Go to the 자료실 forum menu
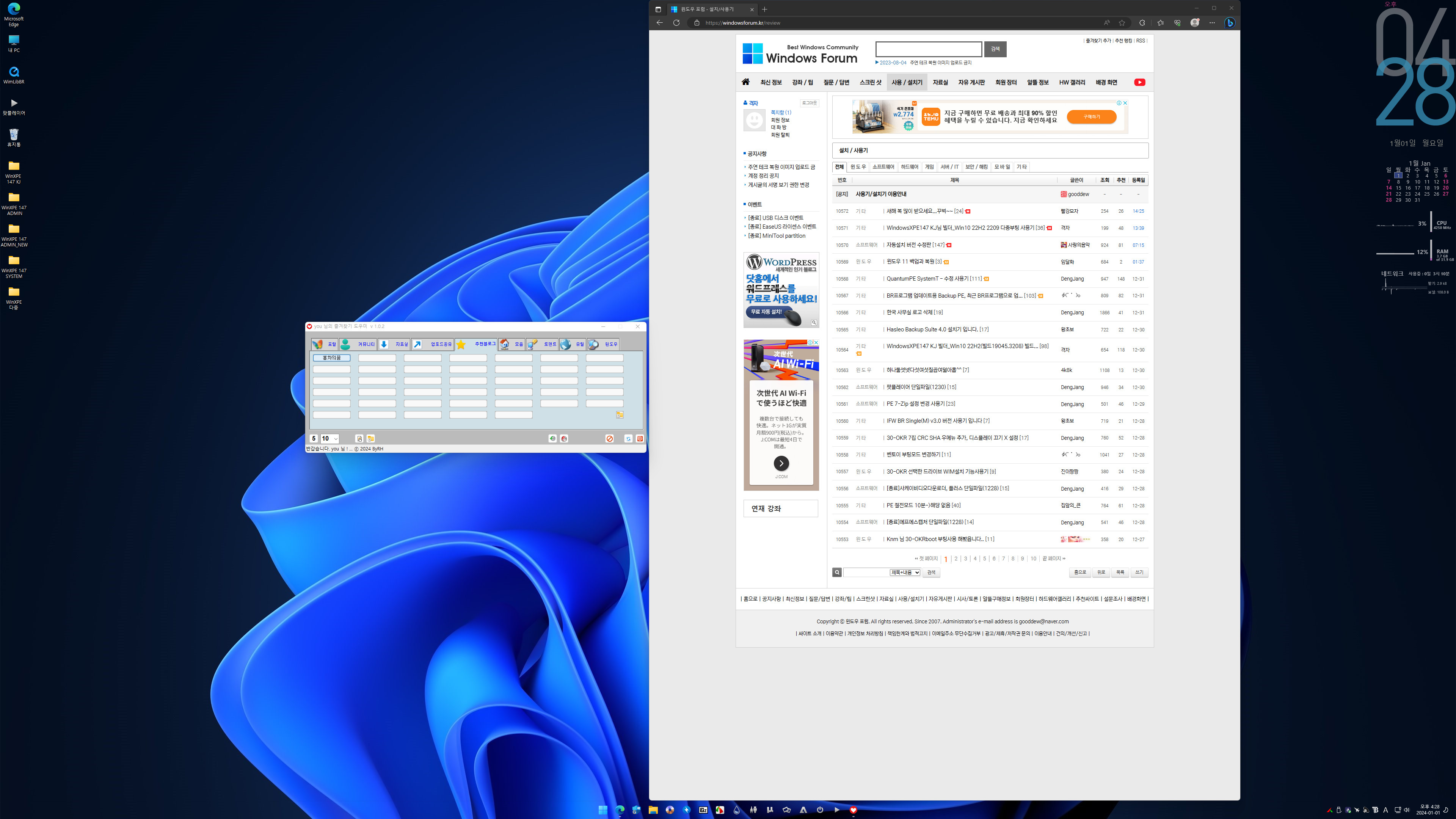Image resolution: width=1456 pixels, height=819 pixels. click(x=940, y=83)
